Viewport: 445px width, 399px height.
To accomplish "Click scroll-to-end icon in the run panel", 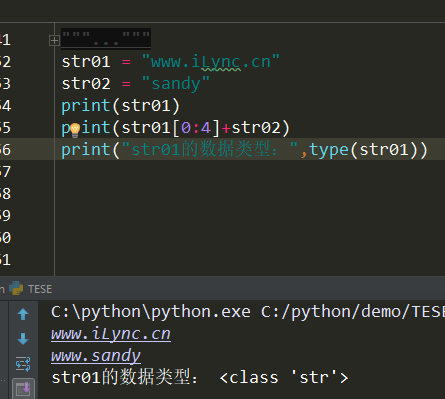I will tap(23, 389).
